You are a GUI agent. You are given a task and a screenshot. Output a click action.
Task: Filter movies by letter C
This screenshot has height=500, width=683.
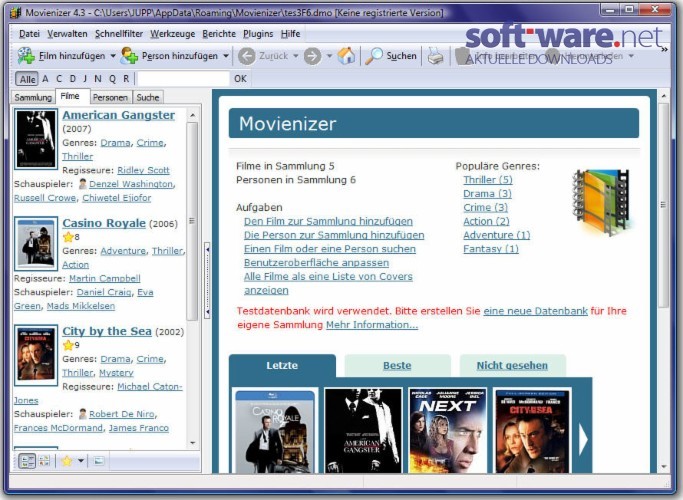pos(59,79)
